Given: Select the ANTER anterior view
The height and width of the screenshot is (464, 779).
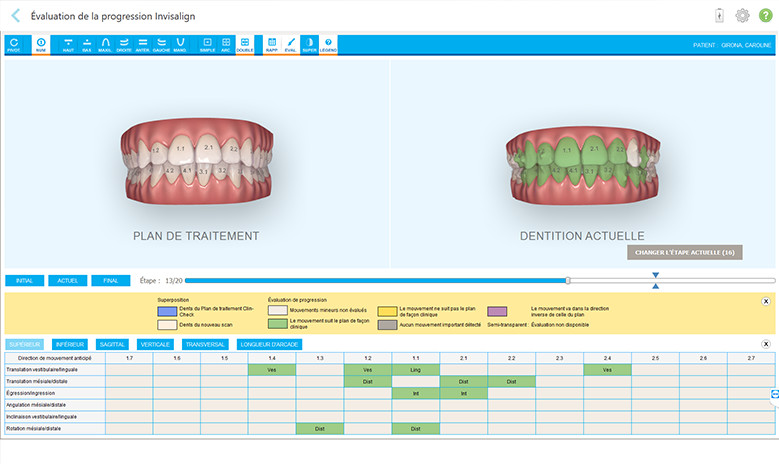Looking at the screenshot, I should point(143,45).
